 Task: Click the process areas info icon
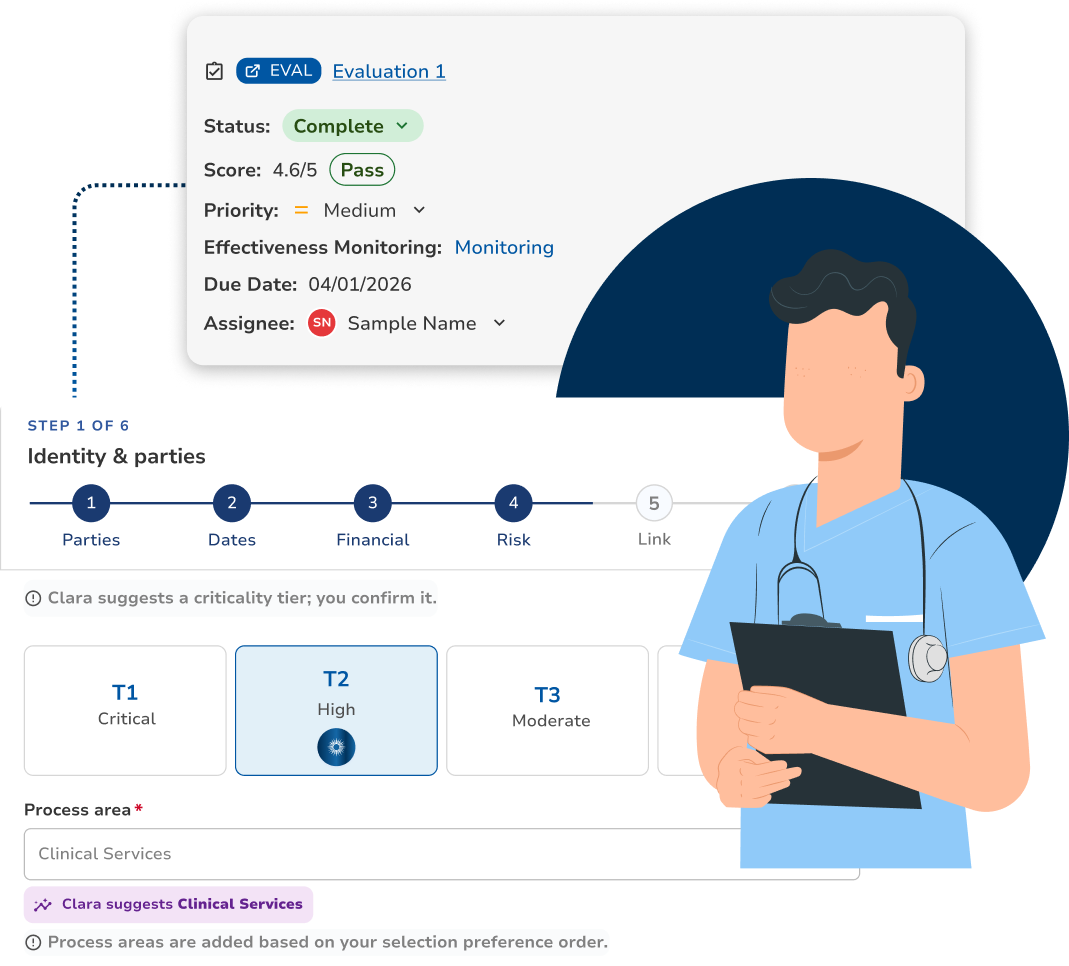(33, 943)
